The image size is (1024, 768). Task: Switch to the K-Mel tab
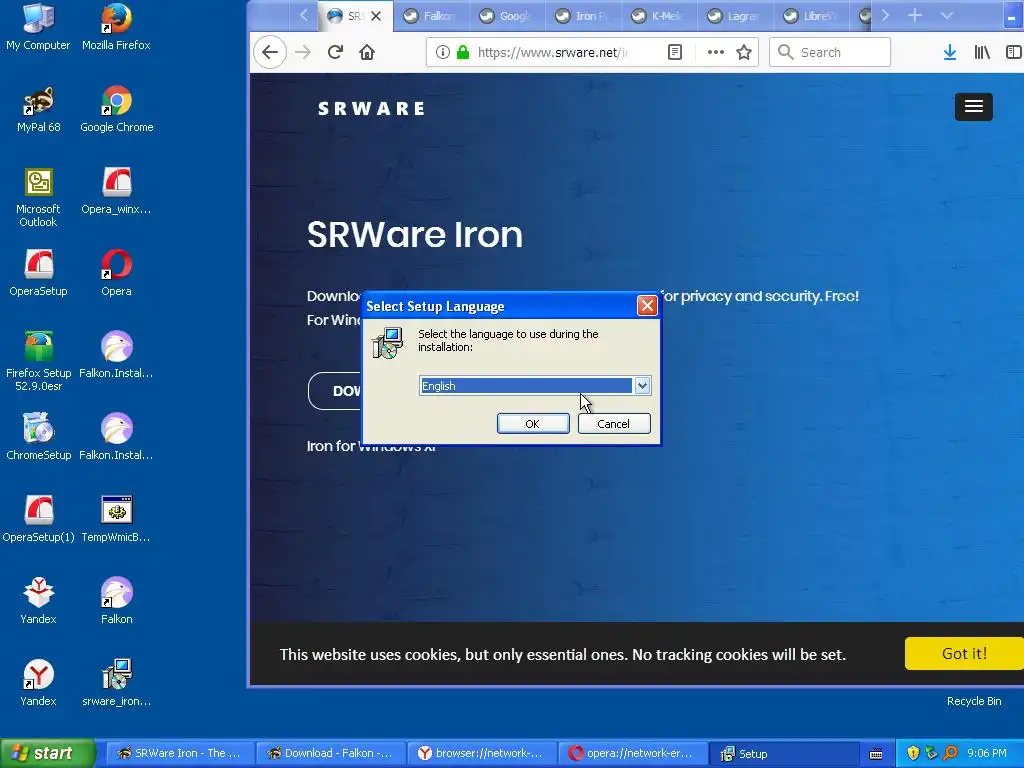coord(658,16)
